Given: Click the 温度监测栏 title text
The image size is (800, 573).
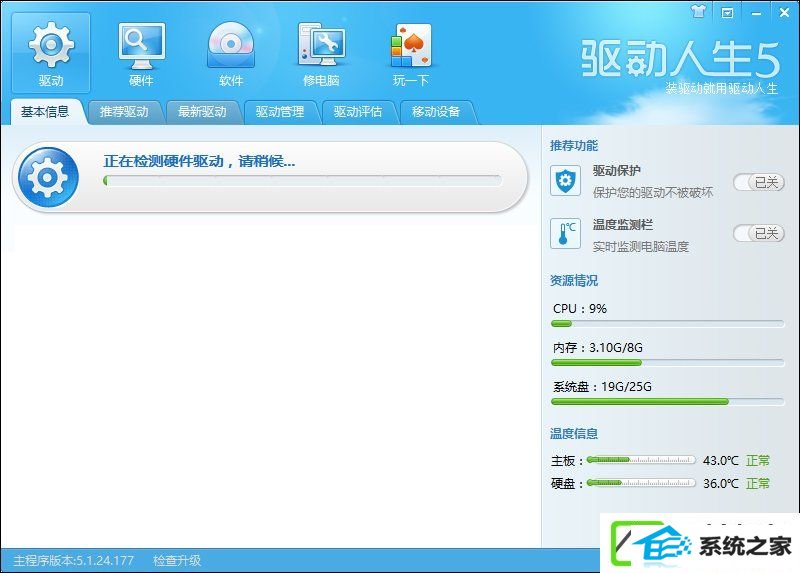Looking at the screenshot, I should pyautogui.click(x=622, y=225).
